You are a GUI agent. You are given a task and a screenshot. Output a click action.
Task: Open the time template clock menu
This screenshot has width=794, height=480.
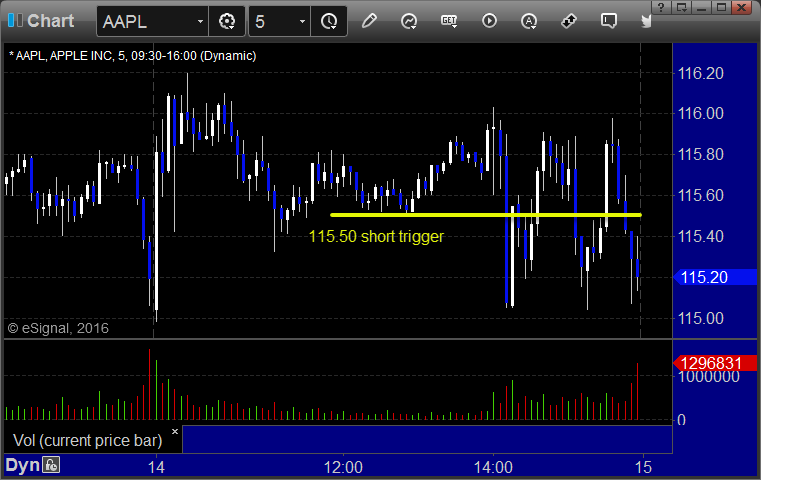point(329,21)
